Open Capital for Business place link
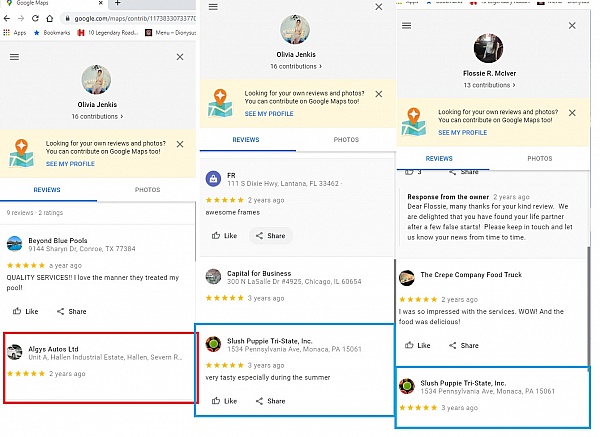Viewport: 600px width, 437px height. (259, 274)
